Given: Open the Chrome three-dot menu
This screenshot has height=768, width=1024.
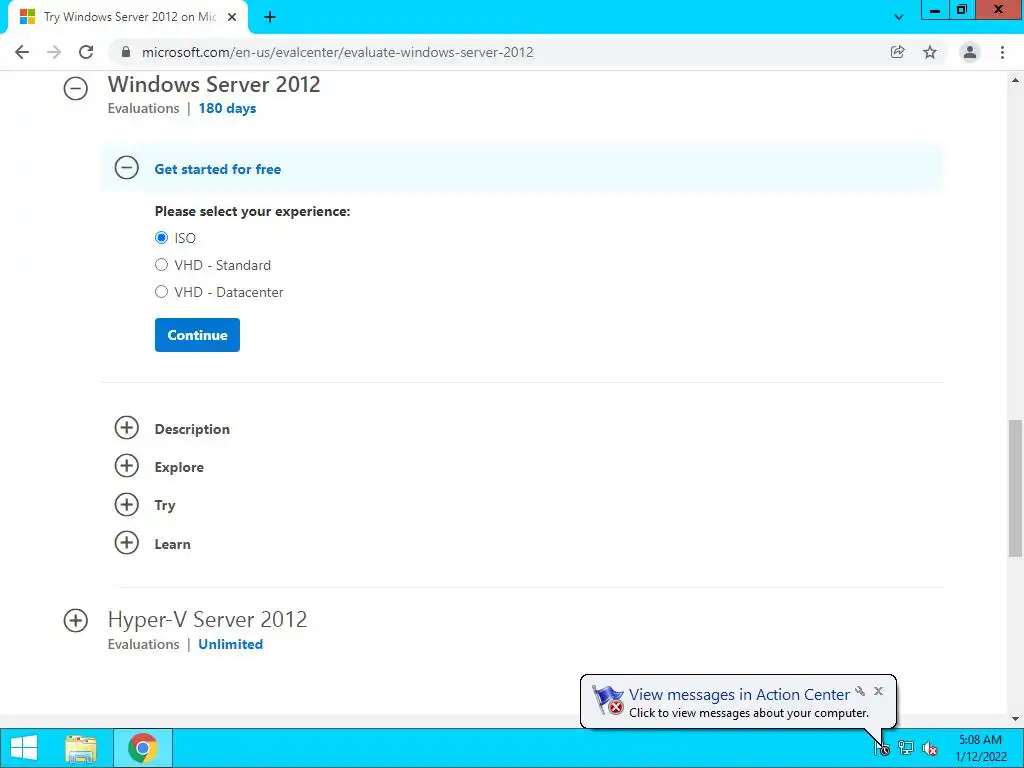Looking at the screenshot, I should 1002,52.
